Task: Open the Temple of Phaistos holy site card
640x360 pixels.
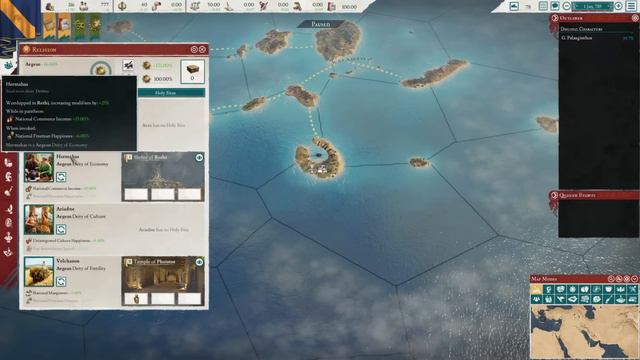Action: point(163,281)
